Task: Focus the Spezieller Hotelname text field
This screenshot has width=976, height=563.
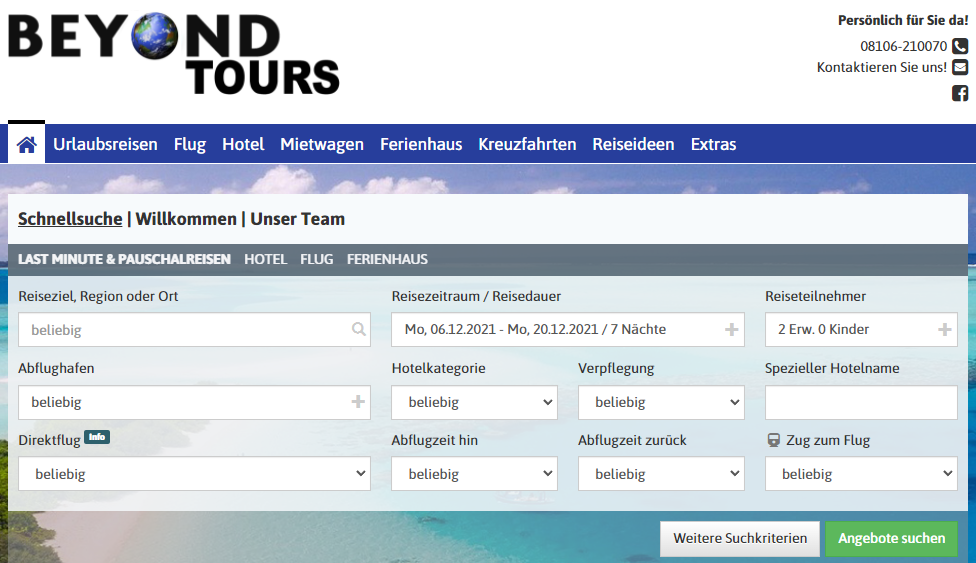Action: 861,402
